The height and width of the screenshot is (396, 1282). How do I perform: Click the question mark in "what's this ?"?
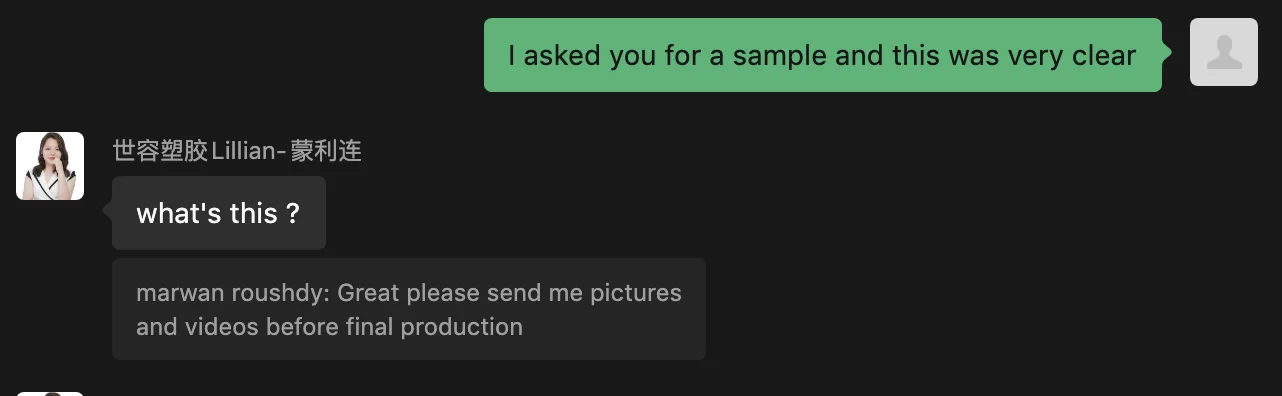tap(292, 213)
